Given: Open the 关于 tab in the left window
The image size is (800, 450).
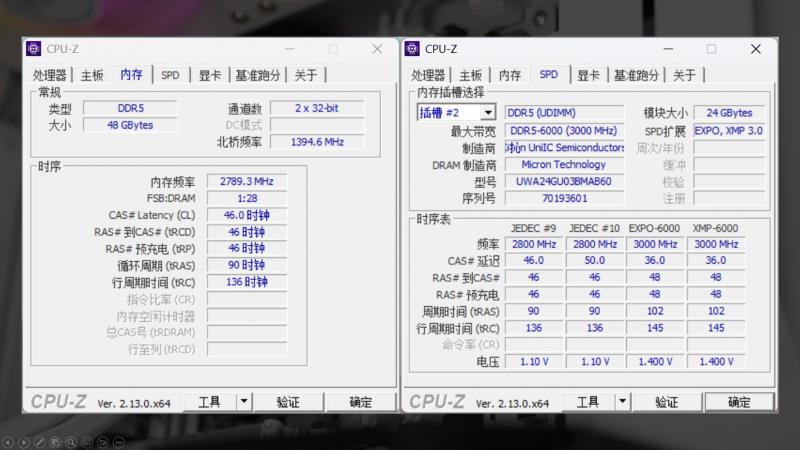Looking at the screenshot, I should tap(306, 76).
